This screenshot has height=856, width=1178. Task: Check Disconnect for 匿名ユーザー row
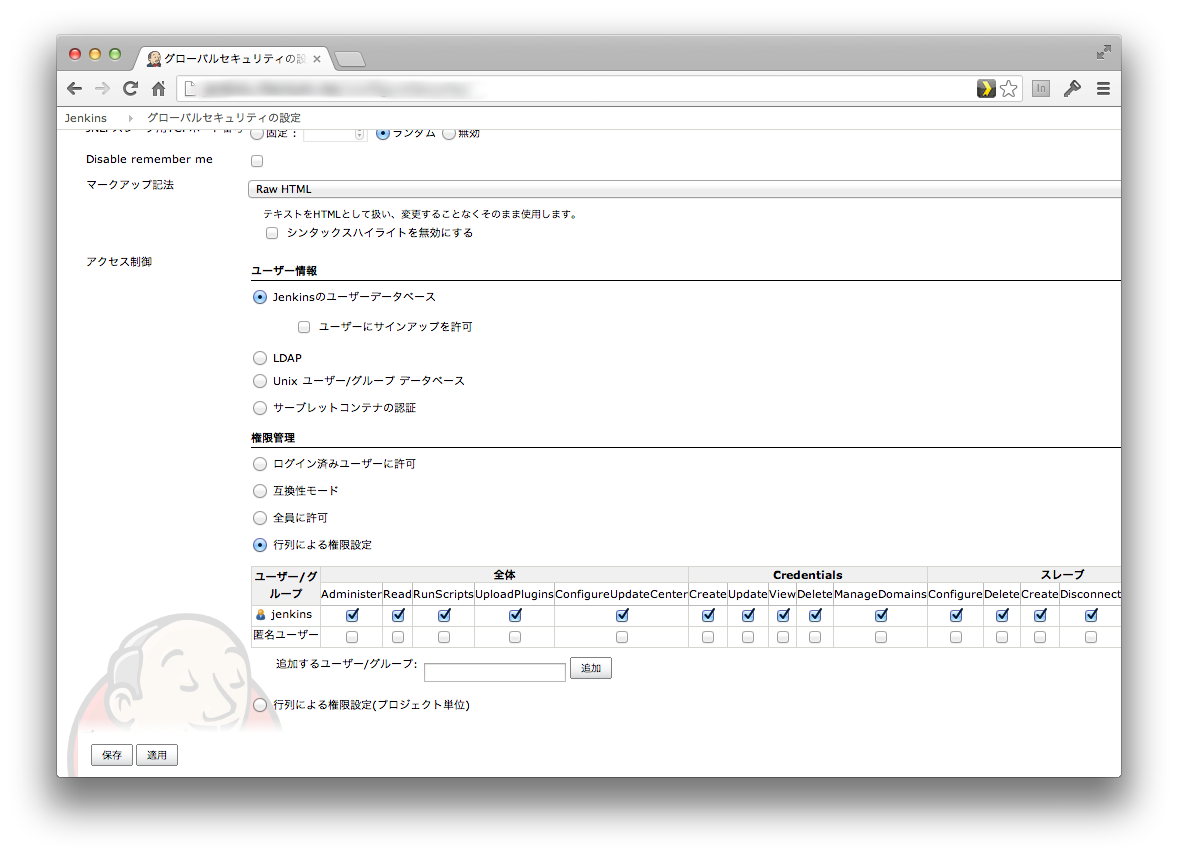tap(1091, 637)
